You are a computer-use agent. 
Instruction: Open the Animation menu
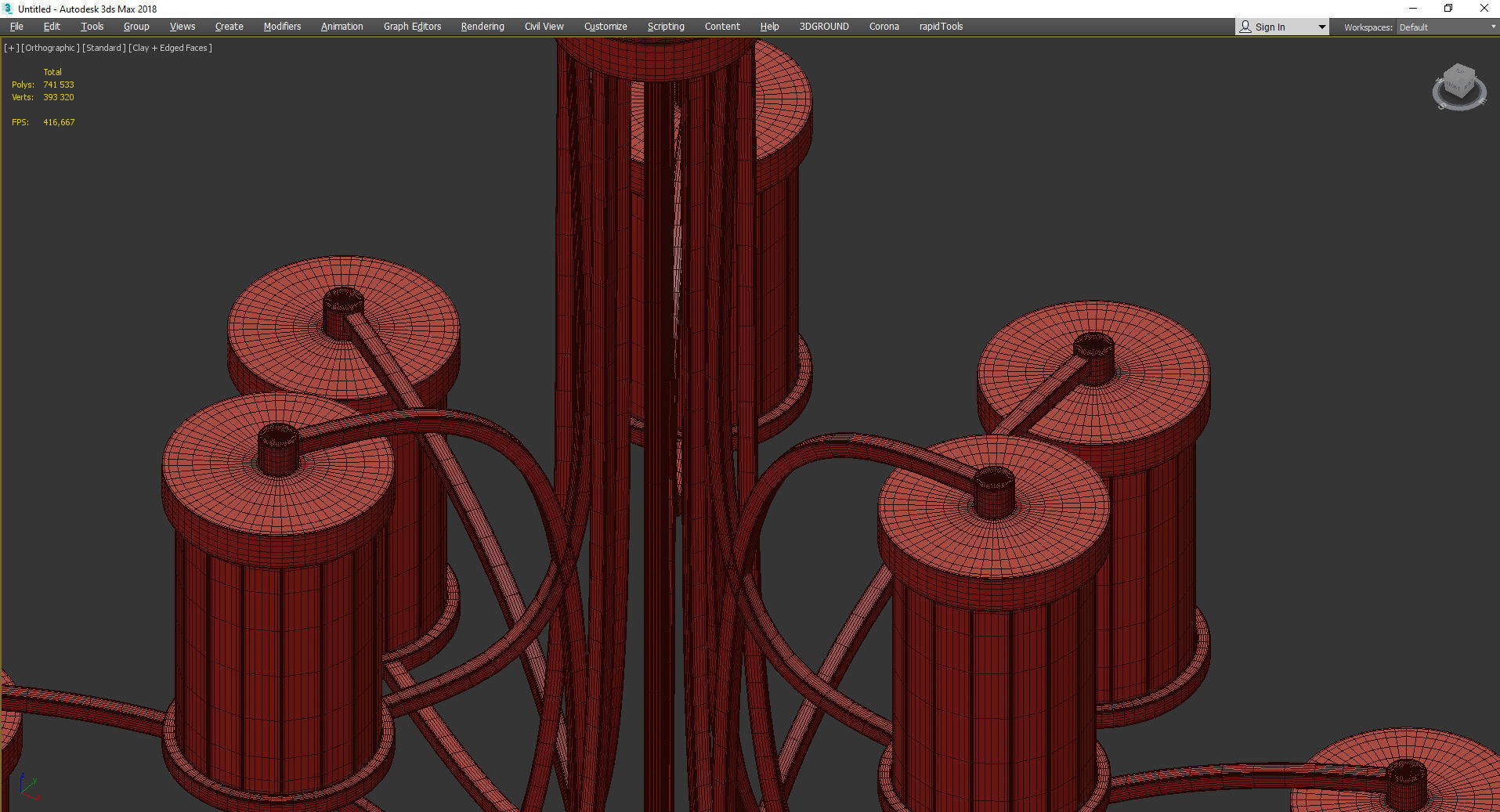coord(342,27)
